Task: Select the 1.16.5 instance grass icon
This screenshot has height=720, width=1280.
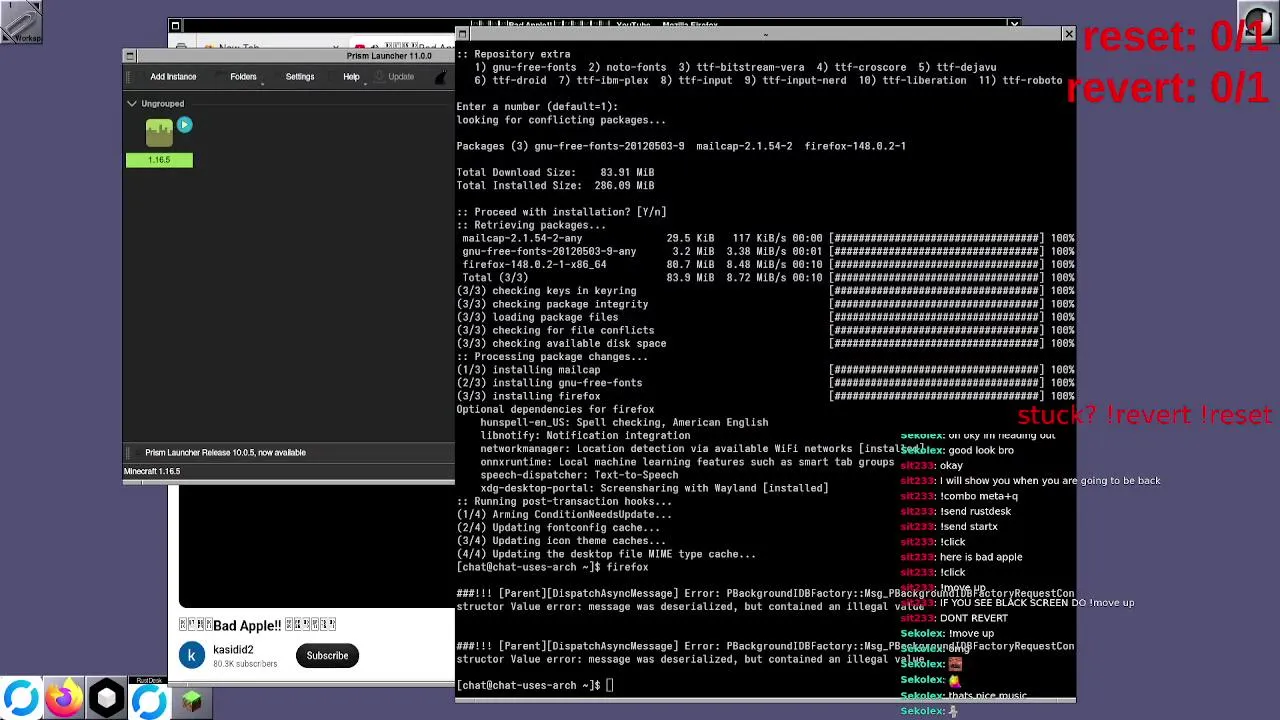Action: 159,133
